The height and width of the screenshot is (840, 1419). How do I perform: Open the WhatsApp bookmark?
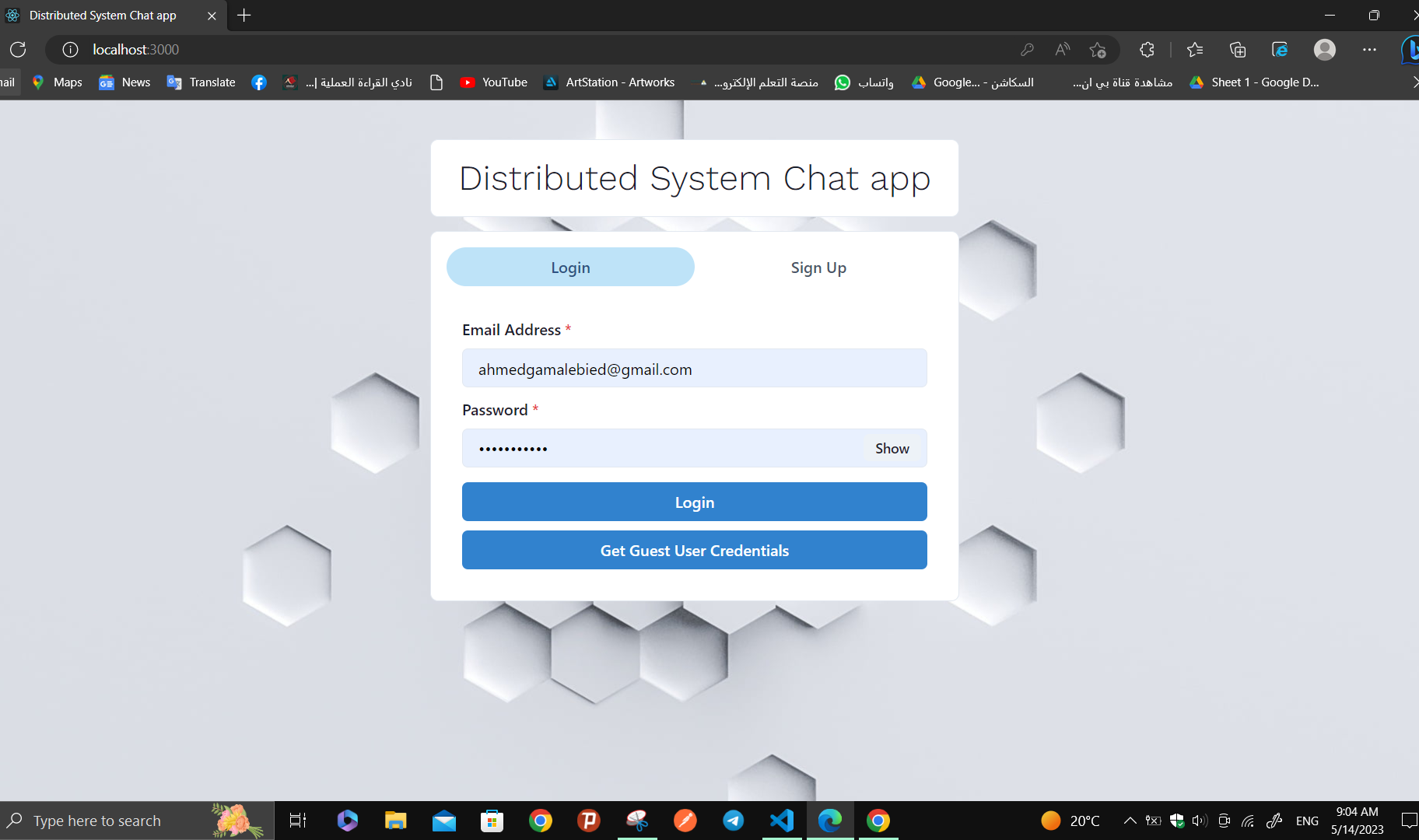[x=864, y=82]
